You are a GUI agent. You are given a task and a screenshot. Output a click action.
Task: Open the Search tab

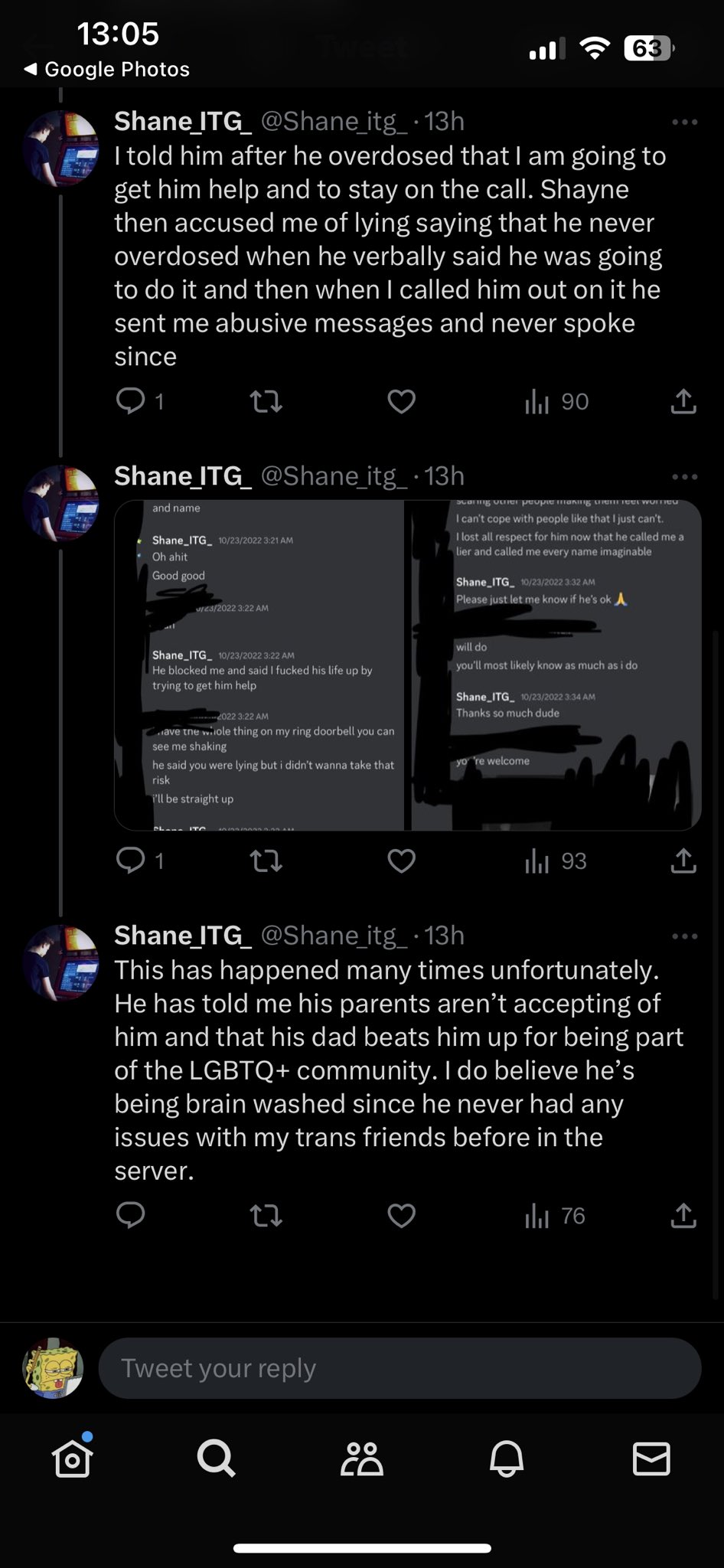tap(217, 1458)
